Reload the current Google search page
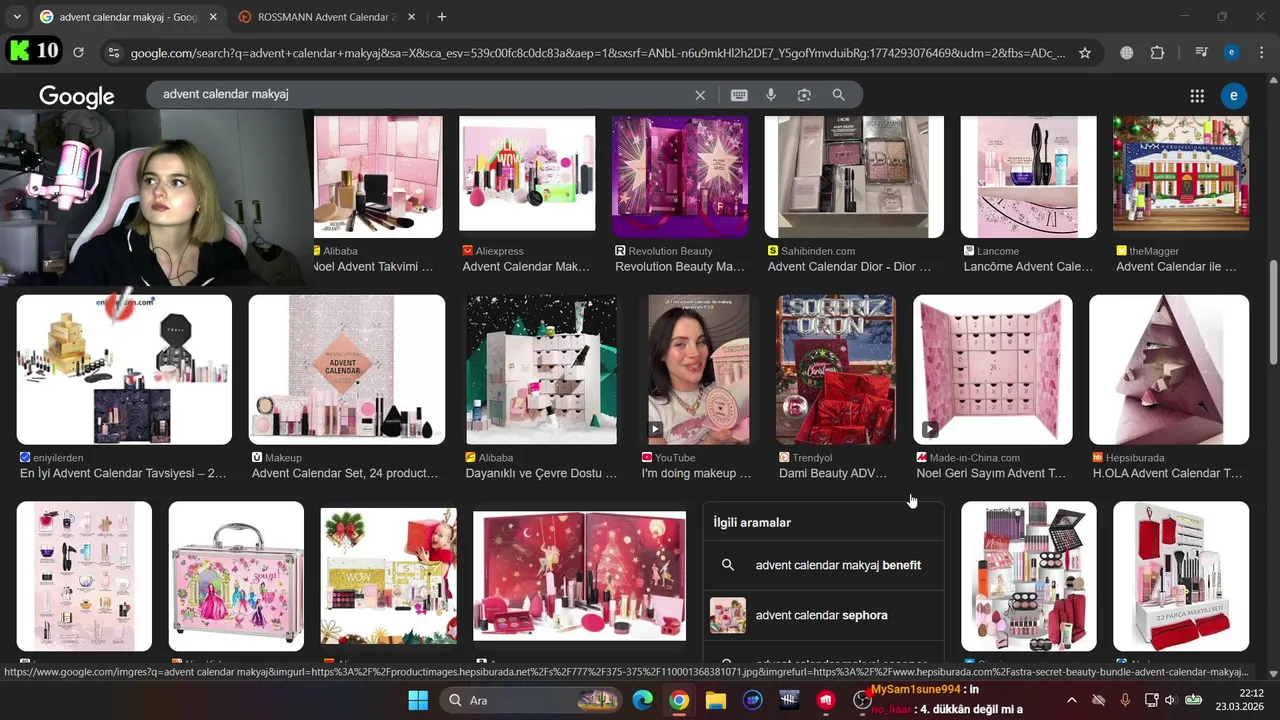 pyautogui.click(x=78, y=53)
